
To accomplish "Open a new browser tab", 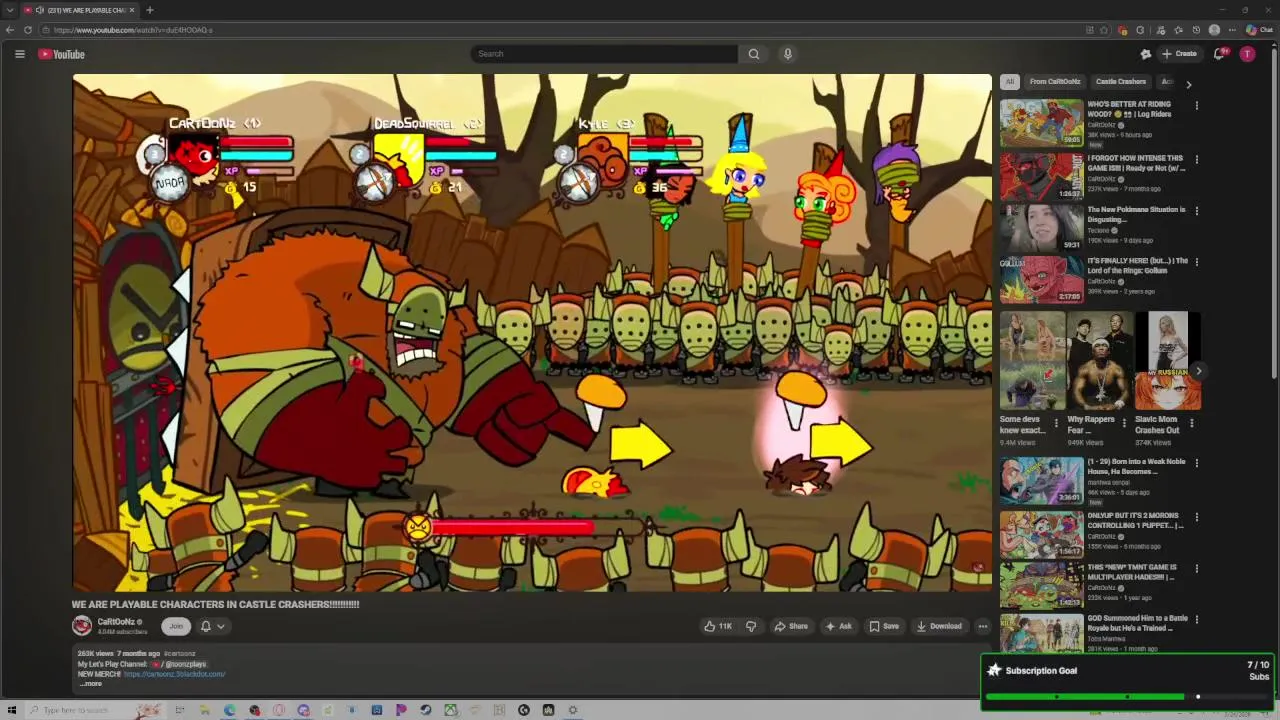I will pos(149,10).
